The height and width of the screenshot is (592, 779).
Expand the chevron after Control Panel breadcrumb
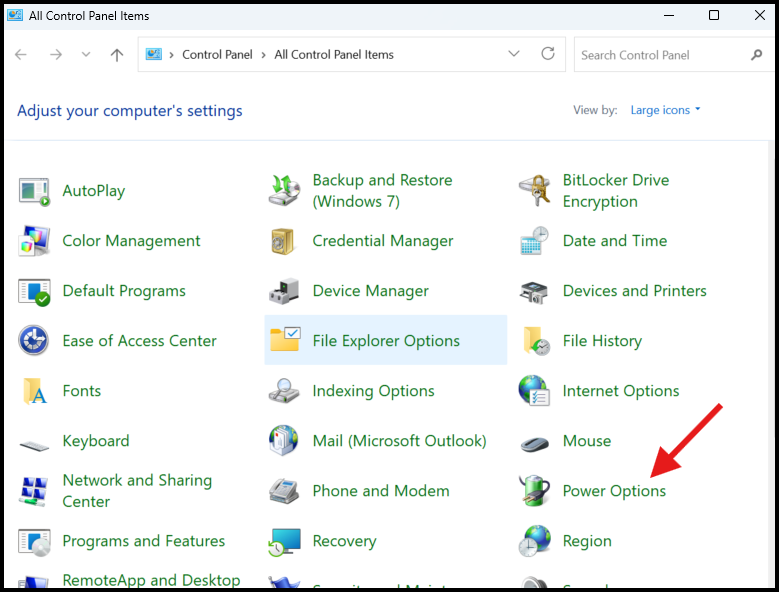point(263,55)
